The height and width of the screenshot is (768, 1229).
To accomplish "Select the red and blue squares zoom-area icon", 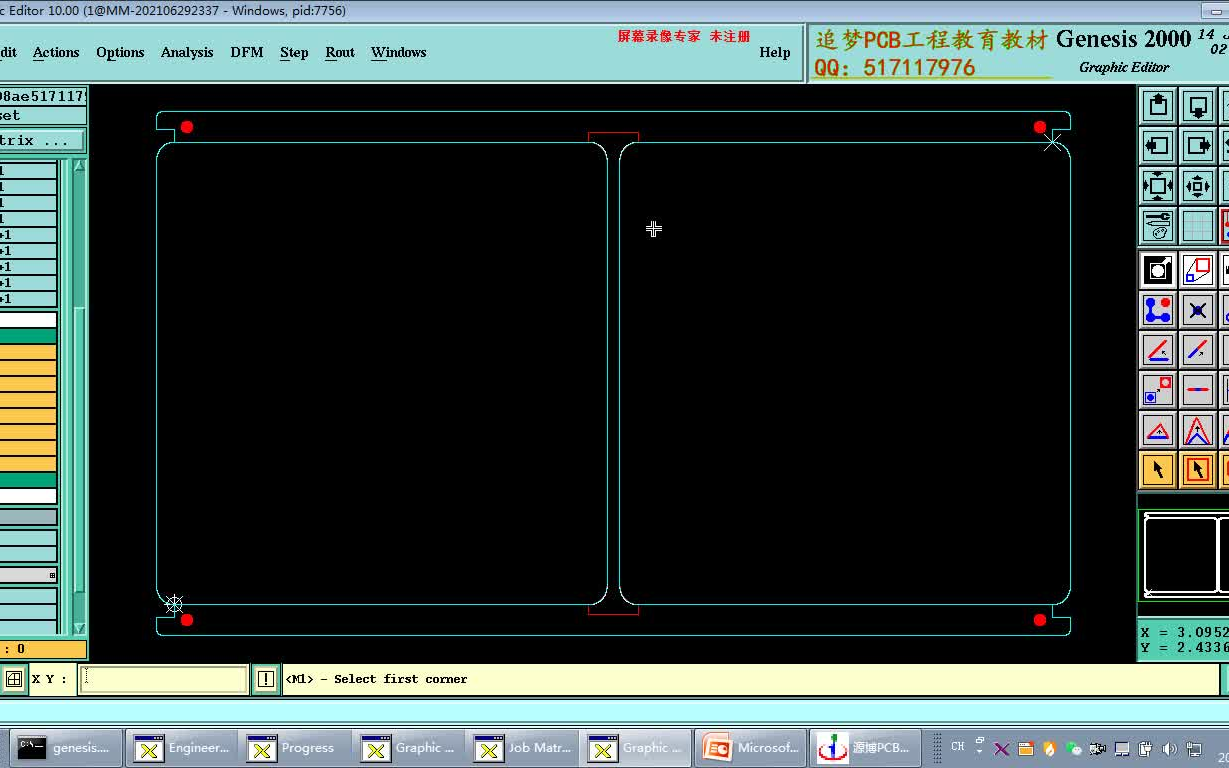I will pyautogui.click(x=1197, y=269).
